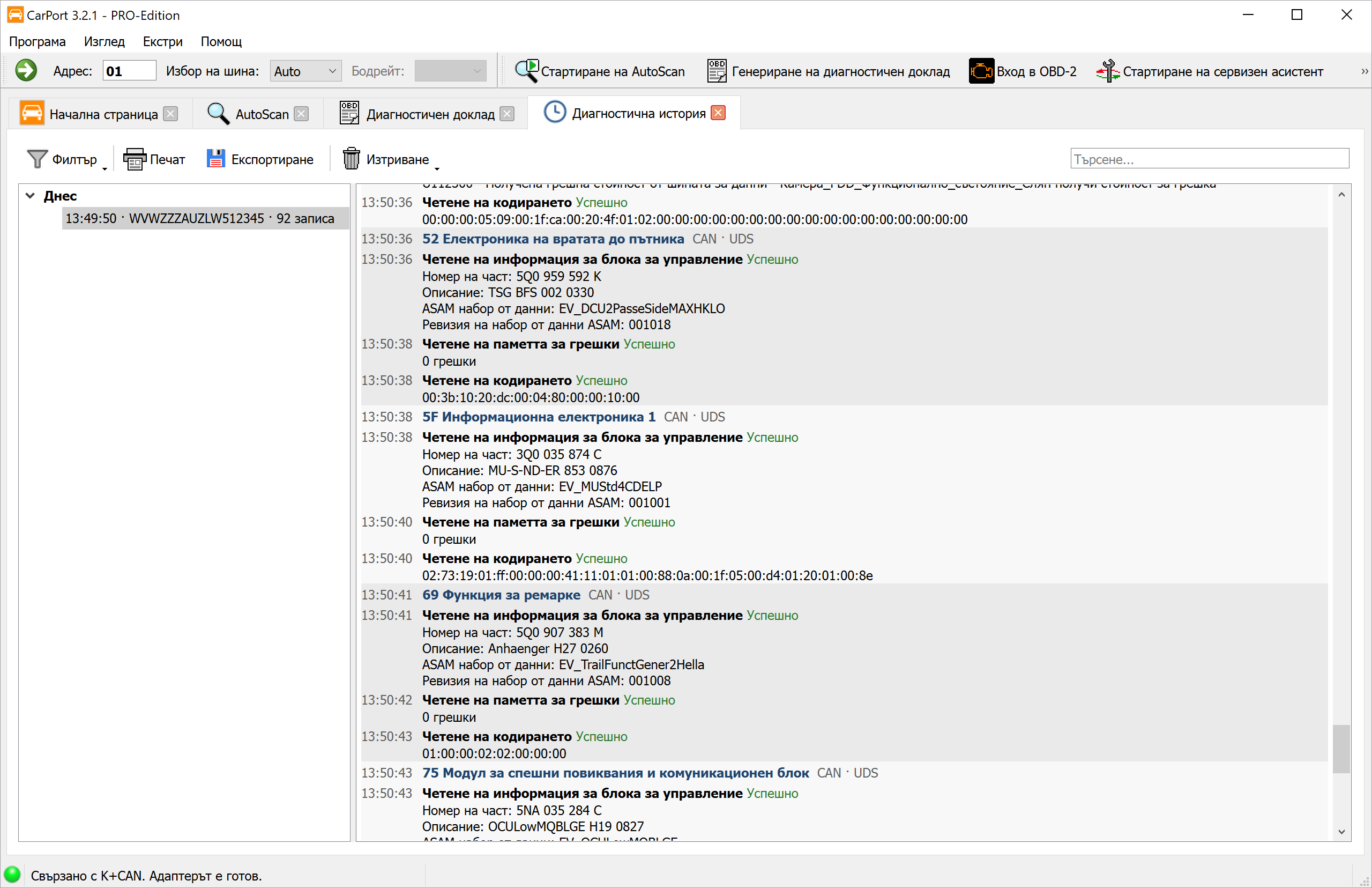Click the OBD-2 engine icon

pyautogui.click(x=981, y=71)
